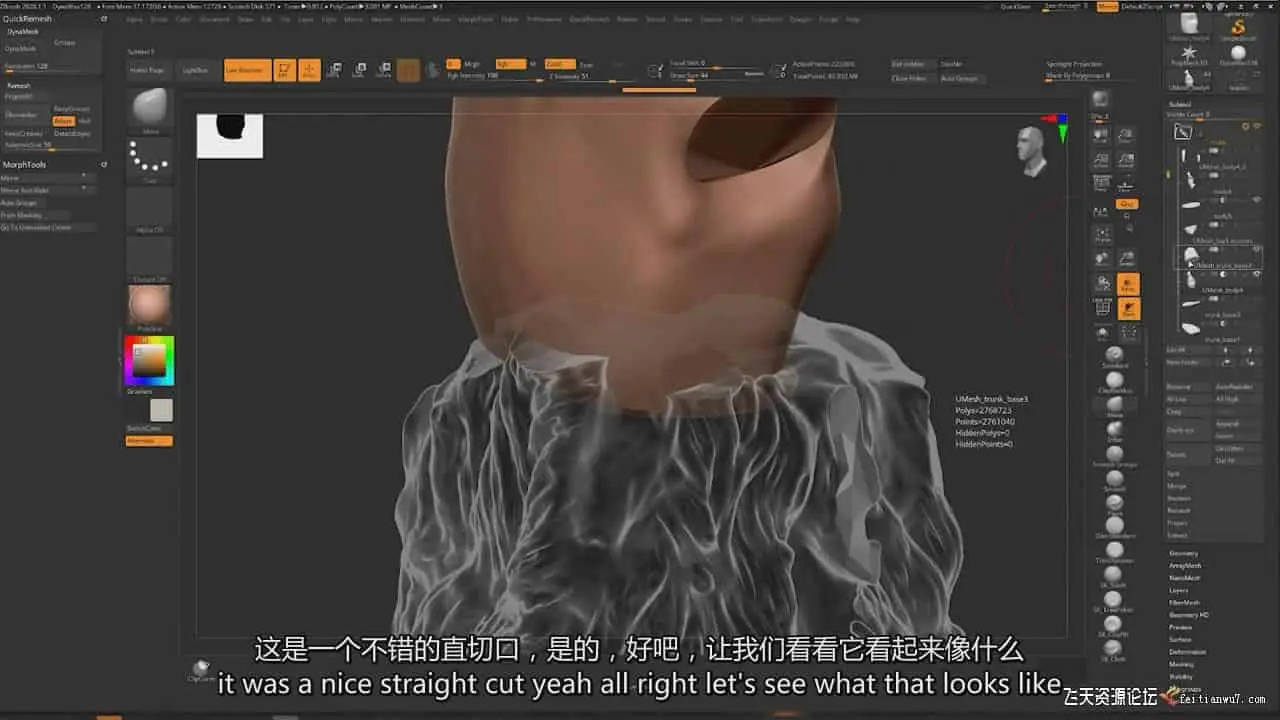Activate the Scale shelf icon
Viewport: 1280px width, 720px height.
[x=359, y=70]
